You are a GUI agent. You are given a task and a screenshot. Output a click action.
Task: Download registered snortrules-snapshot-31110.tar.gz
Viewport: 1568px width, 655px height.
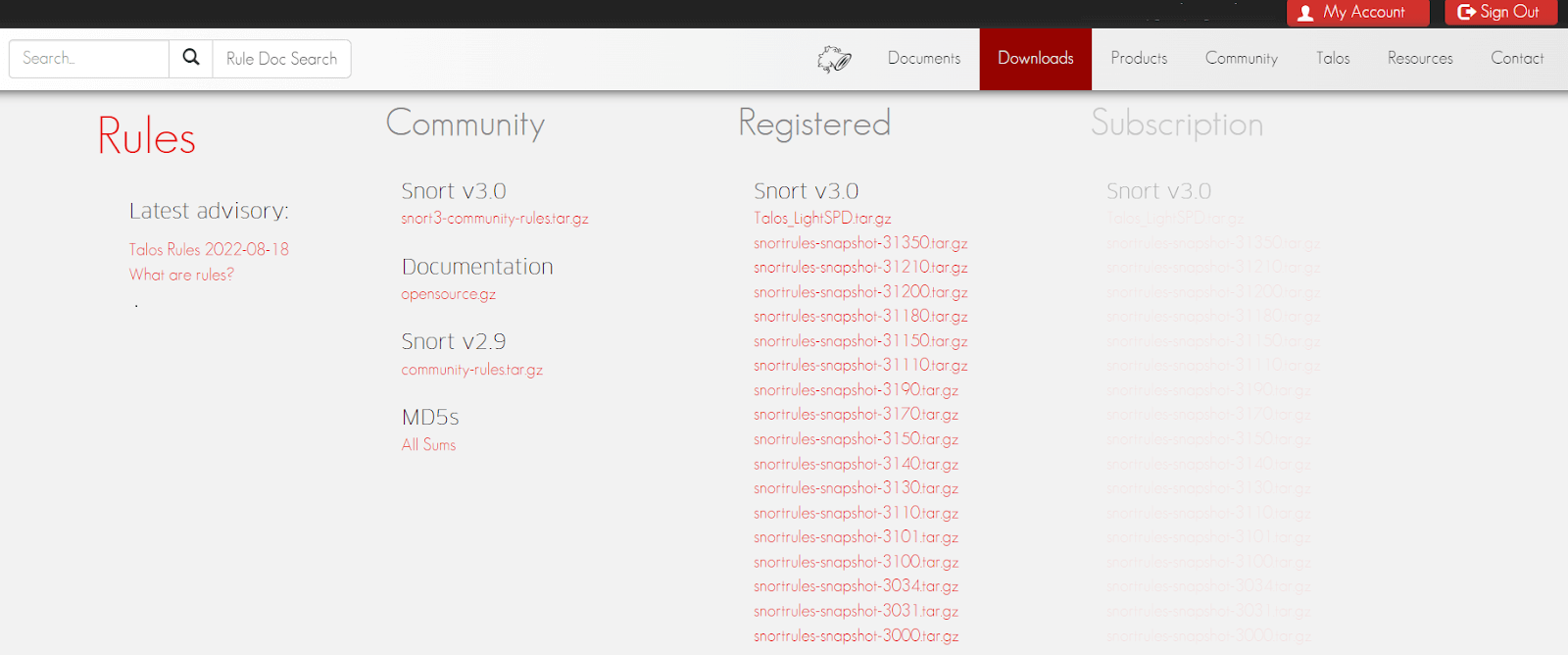[x=860, y=366]
